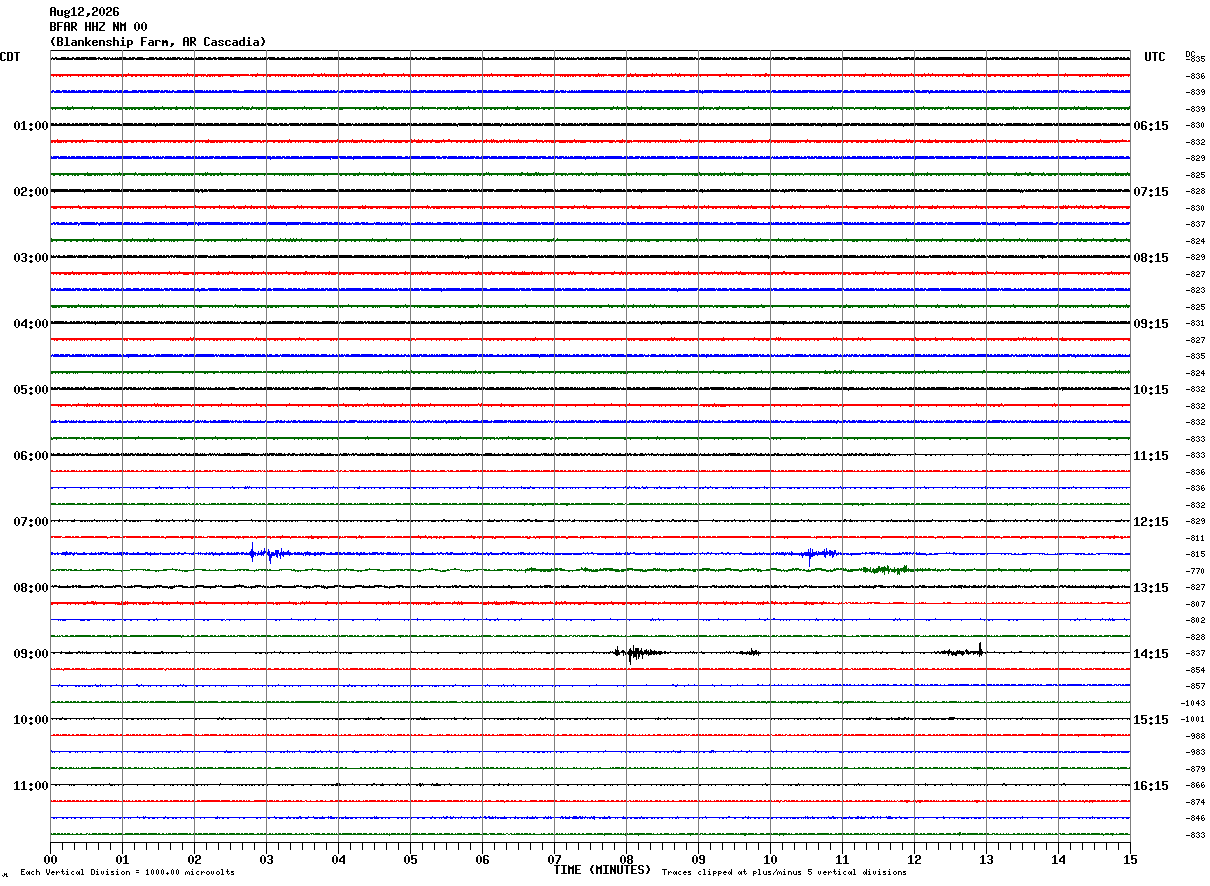
Task: Click the Aug12,2026 date text
Action: [84, 12]
